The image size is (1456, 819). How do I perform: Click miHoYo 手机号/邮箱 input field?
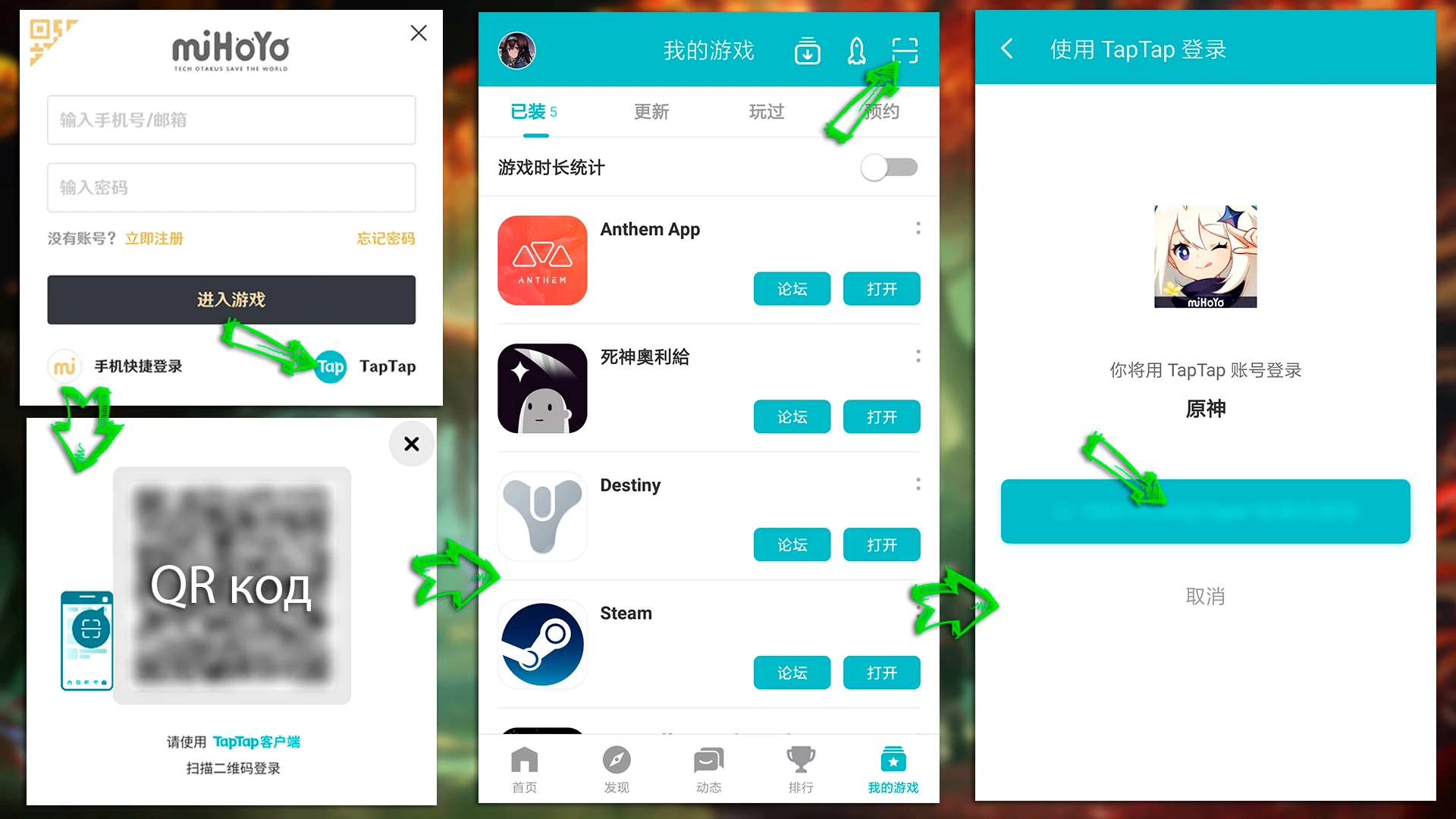click(x=232, y=120)
